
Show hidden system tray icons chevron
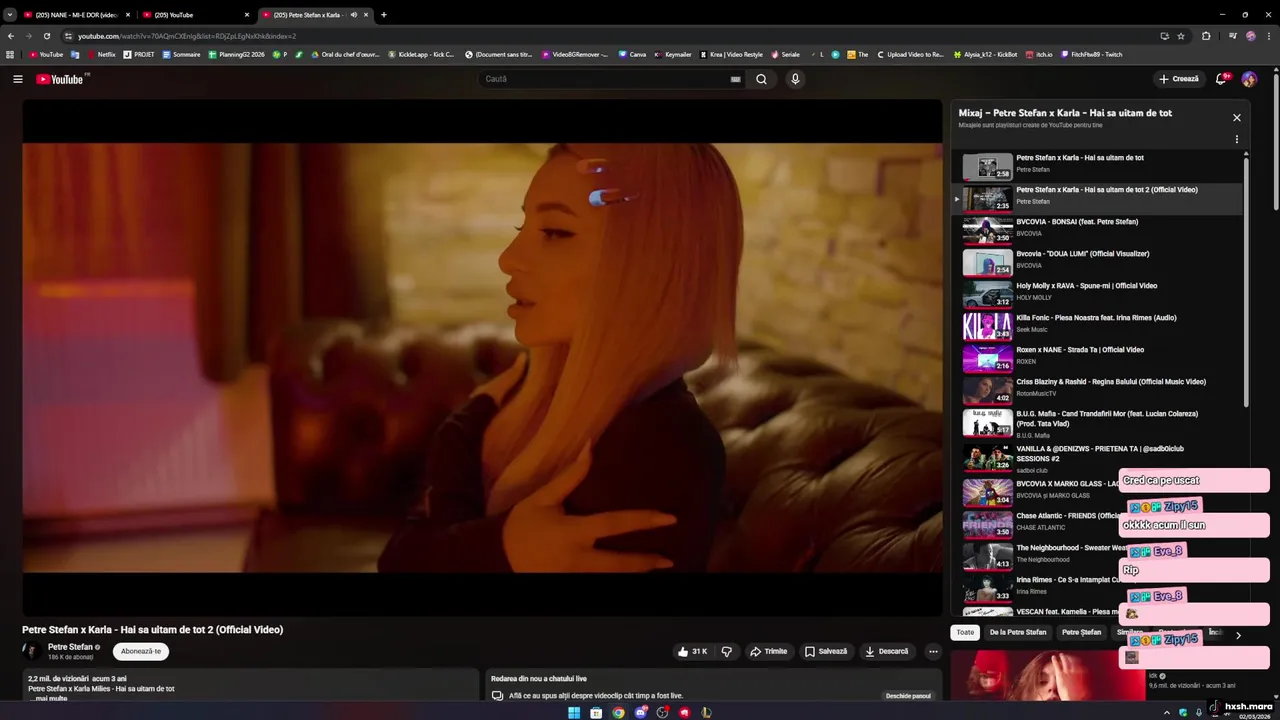point(1167,712)
